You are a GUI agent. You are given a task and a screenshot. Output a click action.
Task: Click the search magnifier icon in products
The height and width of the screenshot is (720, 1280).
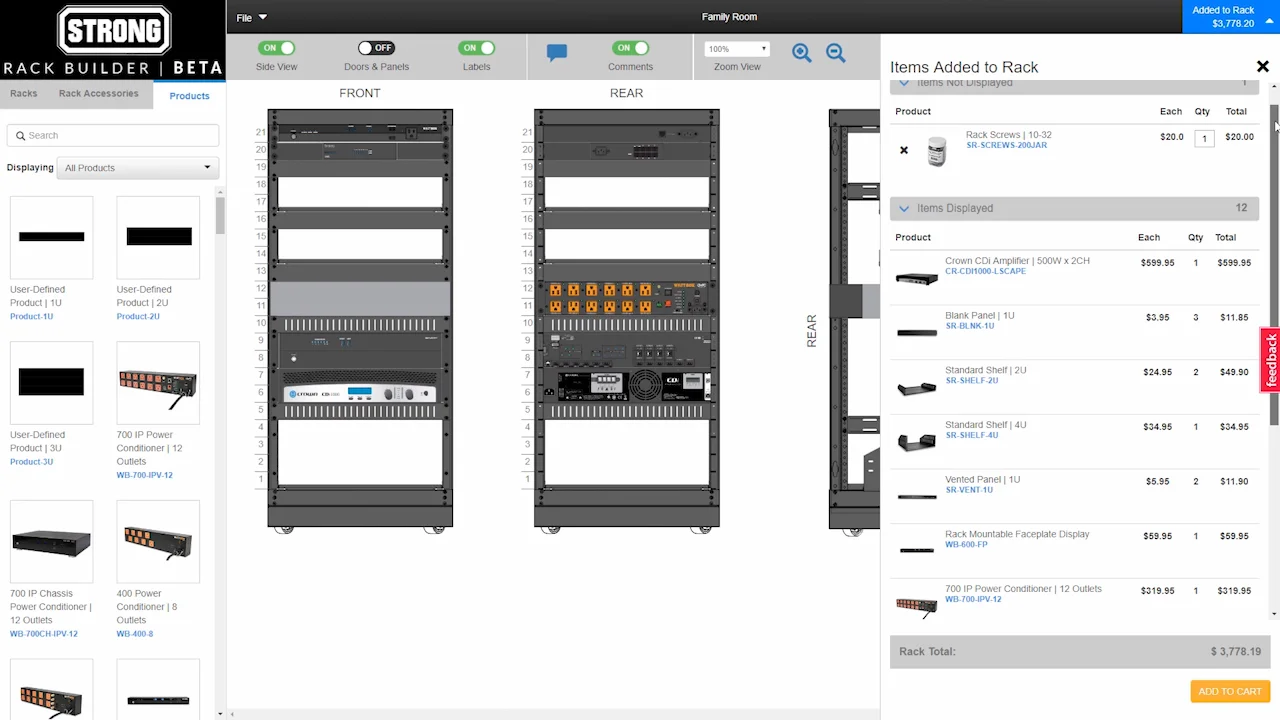coord(20,135)
